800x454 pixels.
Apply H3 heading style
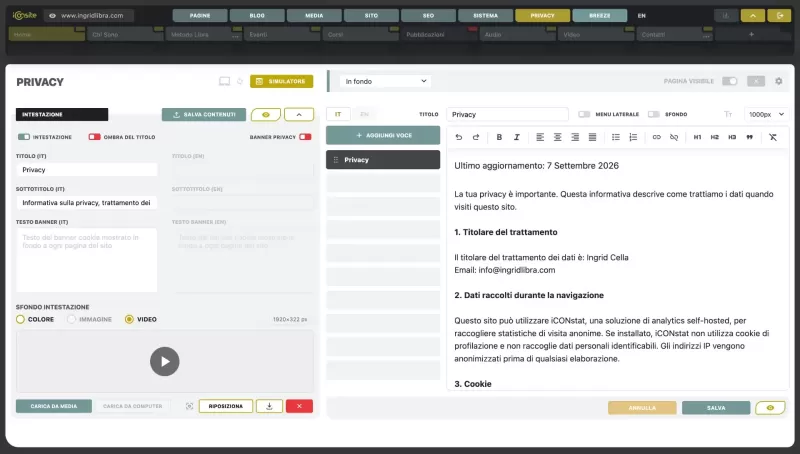point(732,137)
